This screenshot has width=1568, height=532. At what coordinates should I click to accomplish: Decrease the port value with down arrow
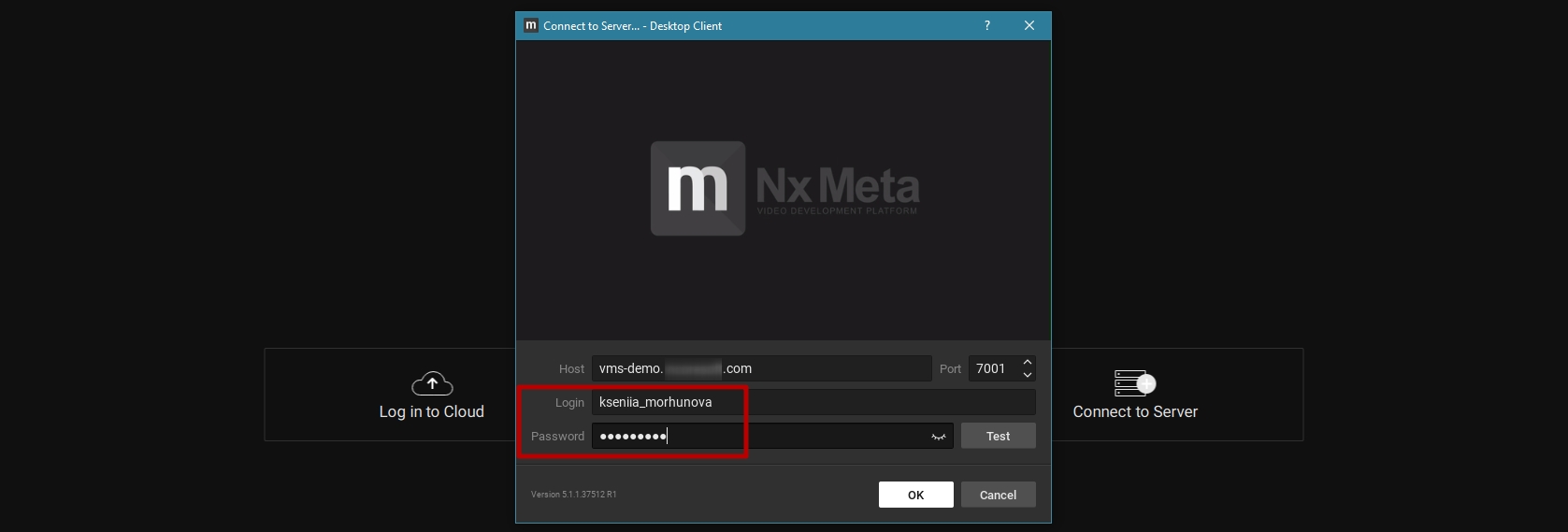coord(1028,375)
